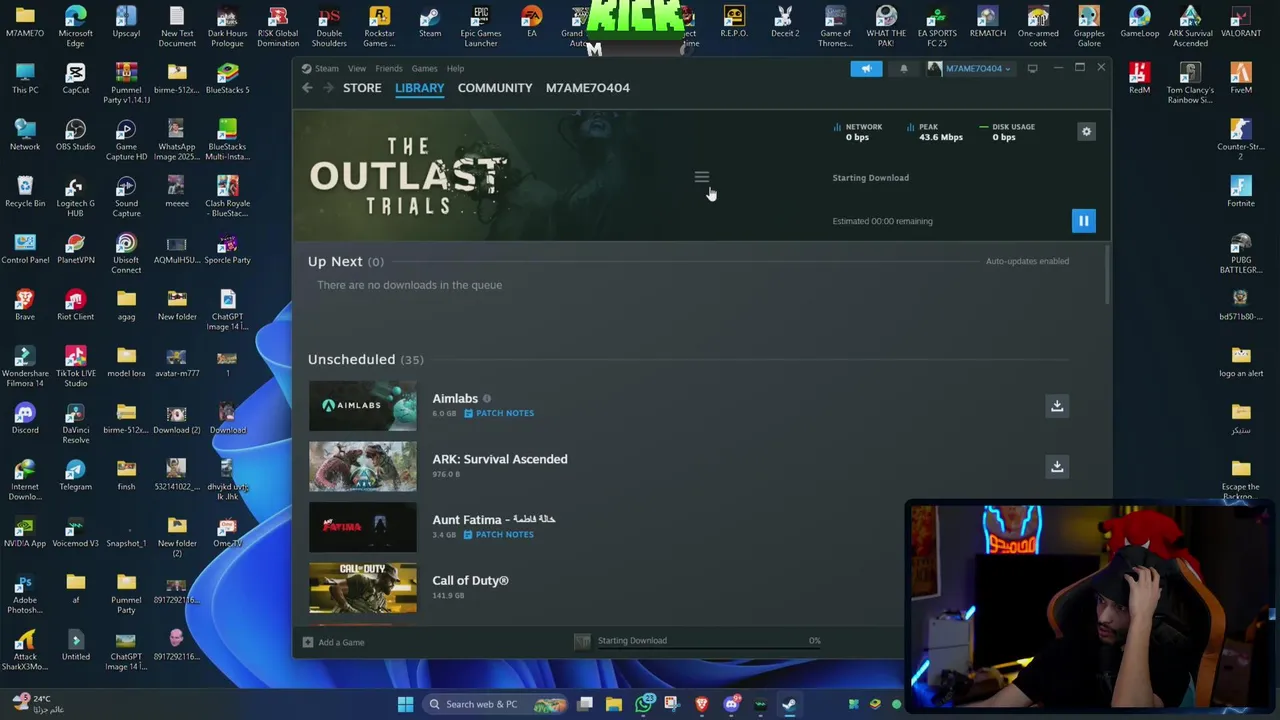Open BlueStacks 5 desktop shortcut
The image size is (1280, 720).
pos(227,78)
